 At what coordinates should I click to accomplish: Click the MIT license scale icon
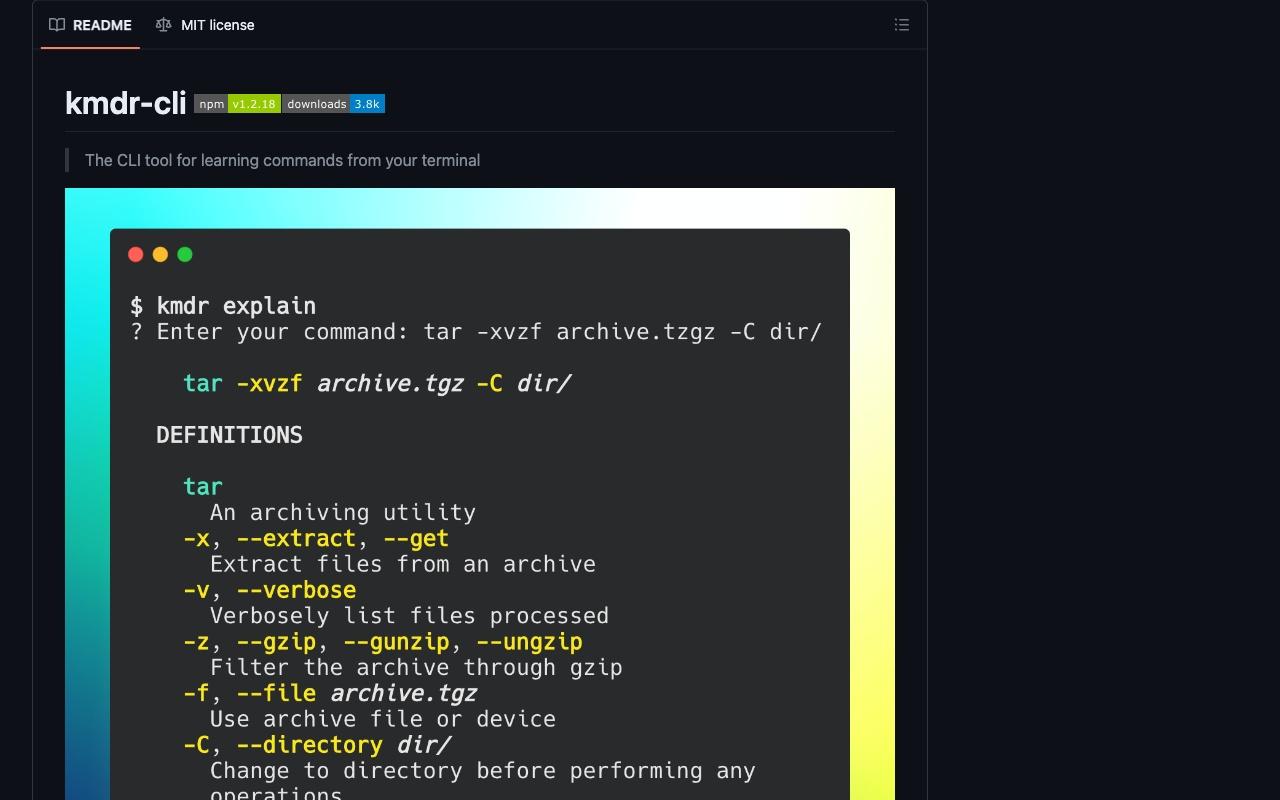163,25
